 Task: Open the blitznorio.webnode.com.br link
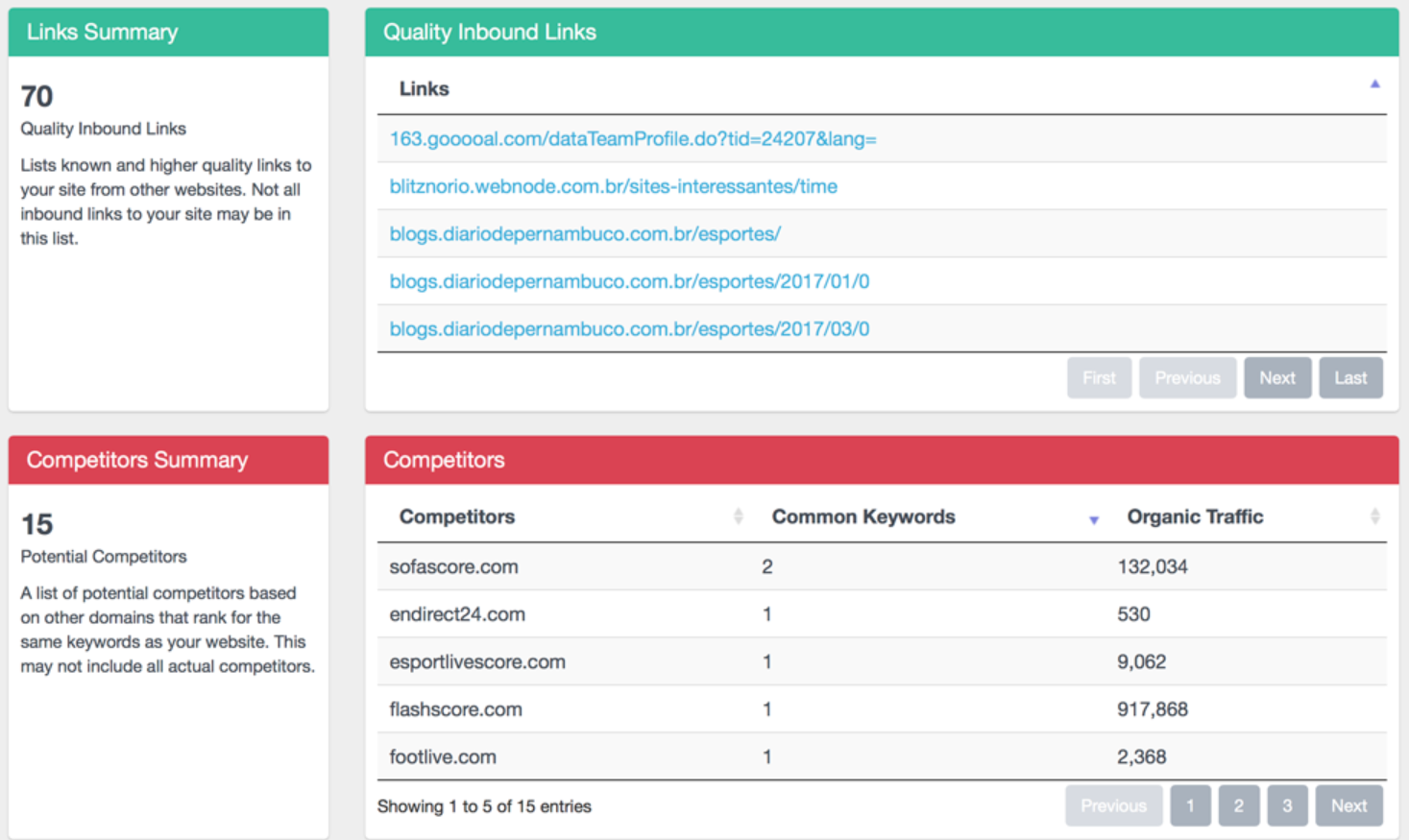coord(613,186)
